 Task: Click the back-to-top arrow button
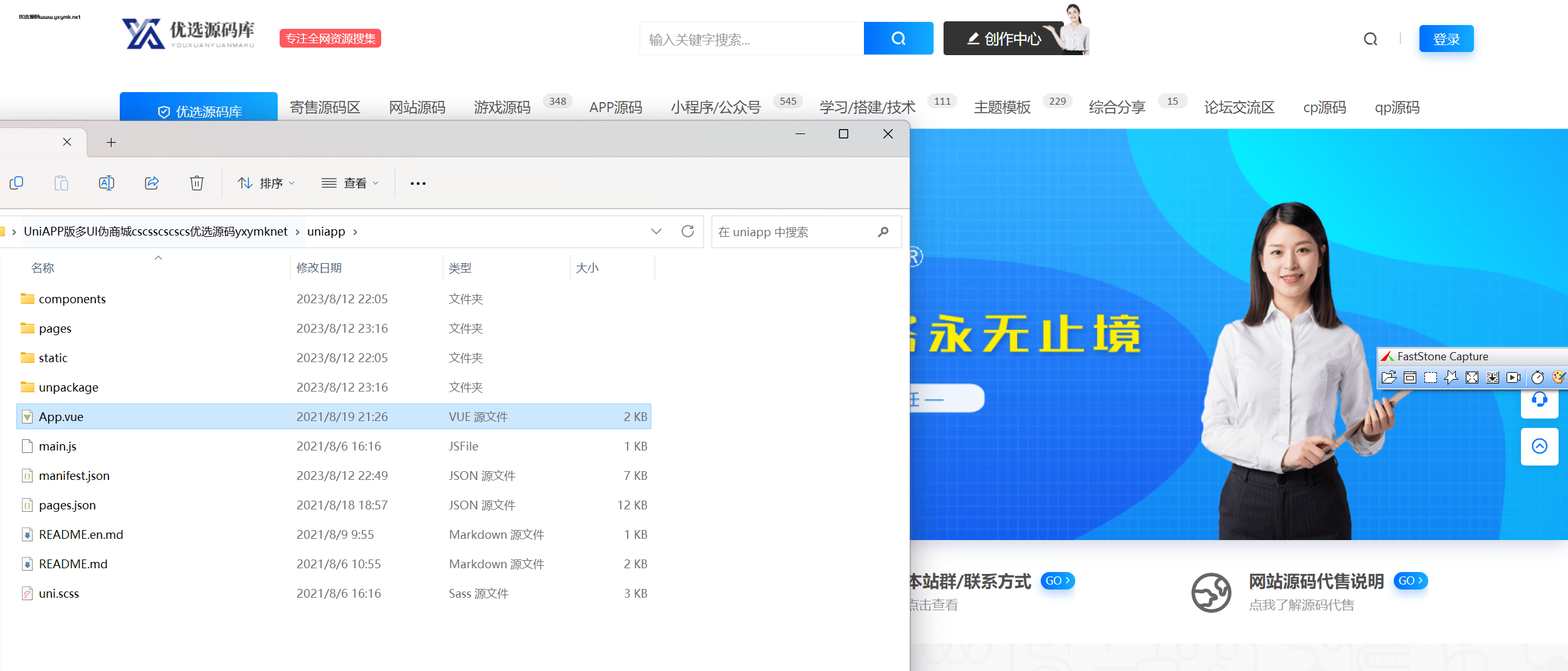1540,446
